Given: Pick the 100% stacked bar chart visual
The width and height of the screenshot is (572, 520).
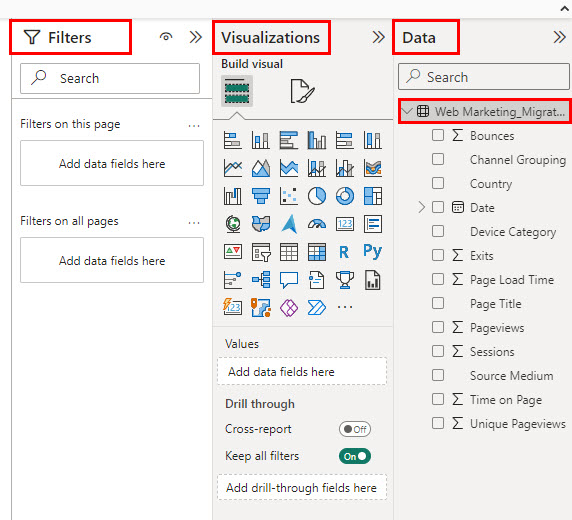Looking at the screenshot, I should tap(345, 140).
